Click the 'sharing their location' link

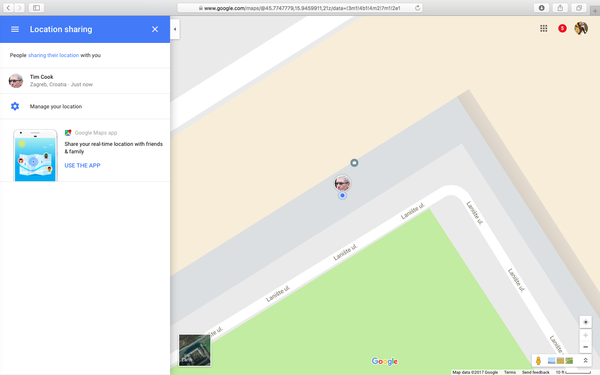[x=54, y=55]
